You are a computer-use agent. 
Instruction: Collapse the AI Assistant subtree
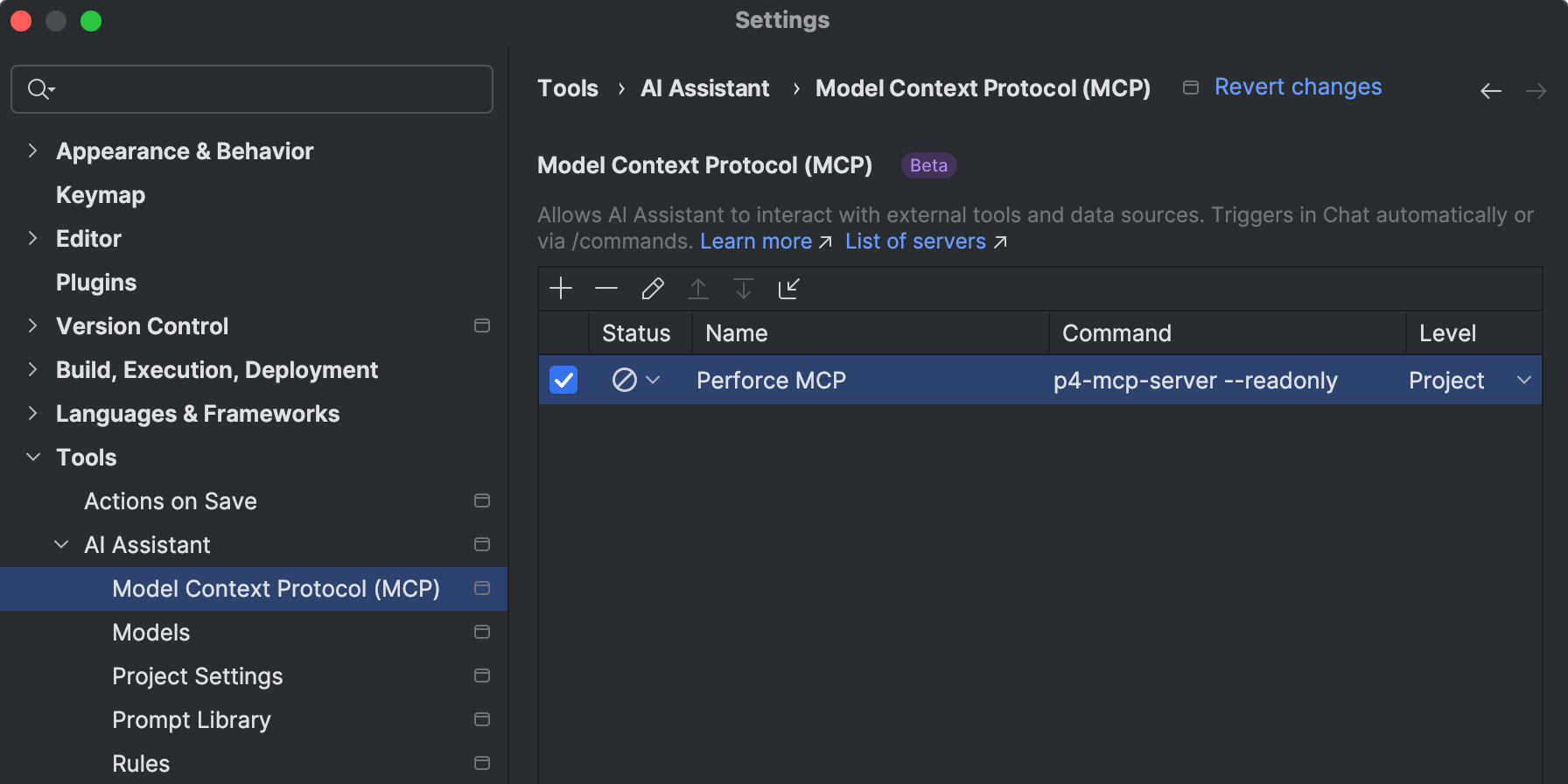coord(61,544)
